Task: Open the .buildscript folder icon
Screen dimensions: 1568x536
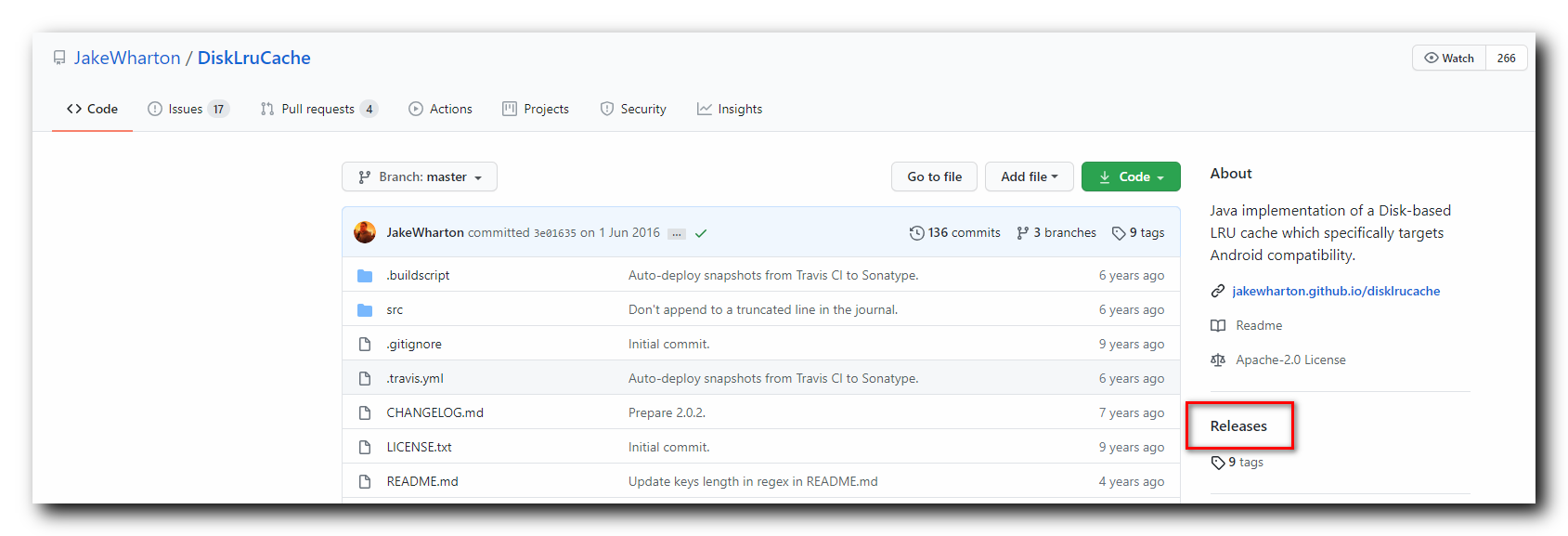Action: pos(365,276)
